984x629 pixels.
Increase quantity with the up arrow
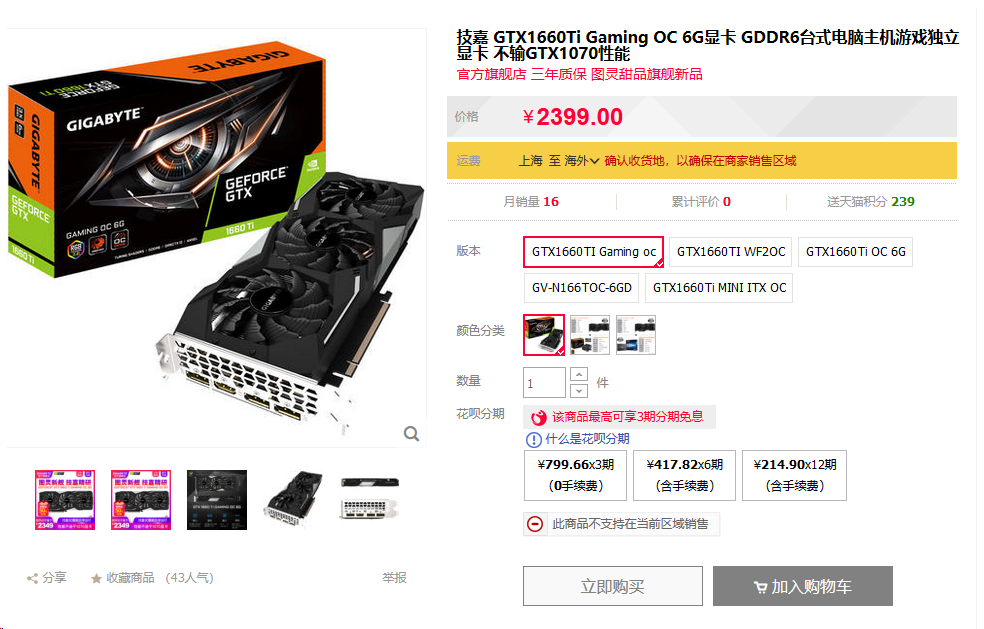click(x=579, y=375)
